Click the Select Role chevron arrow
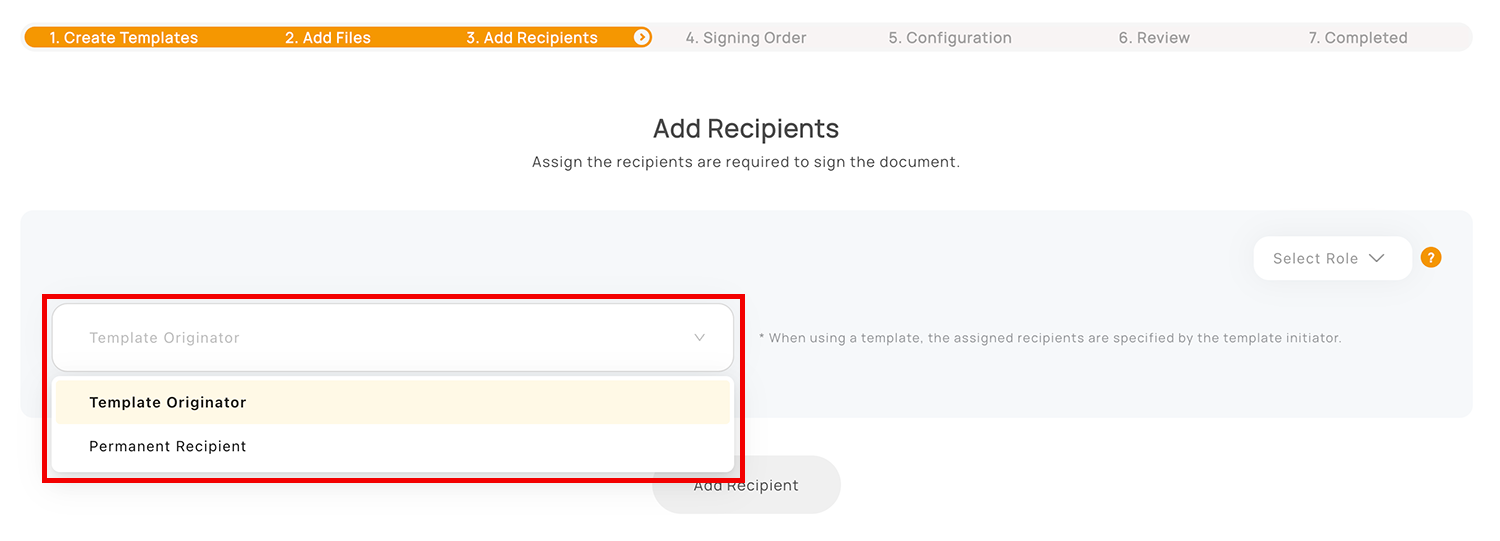 tap(1376, 258)
